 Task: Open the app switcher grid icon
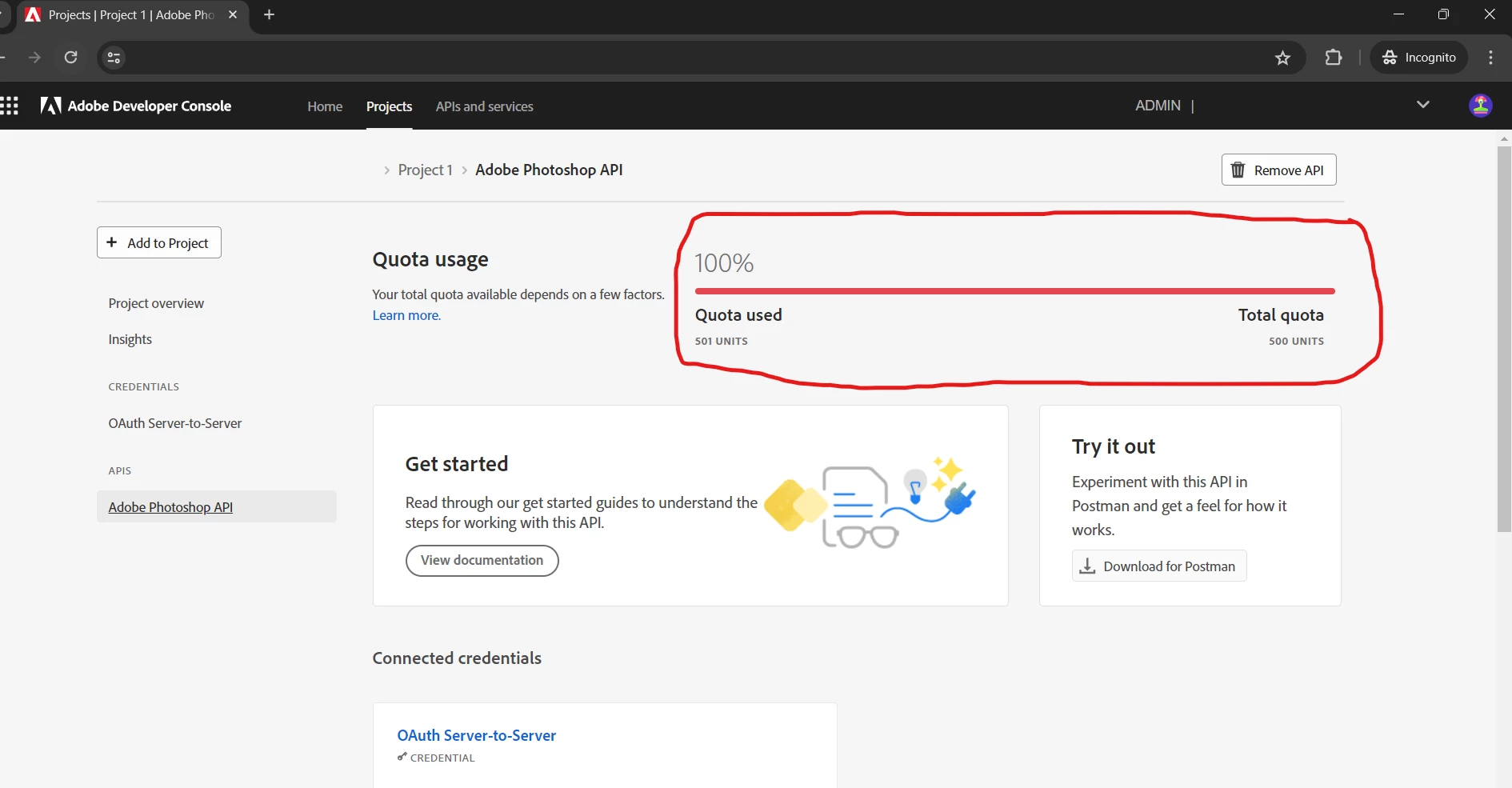(9, 106)
